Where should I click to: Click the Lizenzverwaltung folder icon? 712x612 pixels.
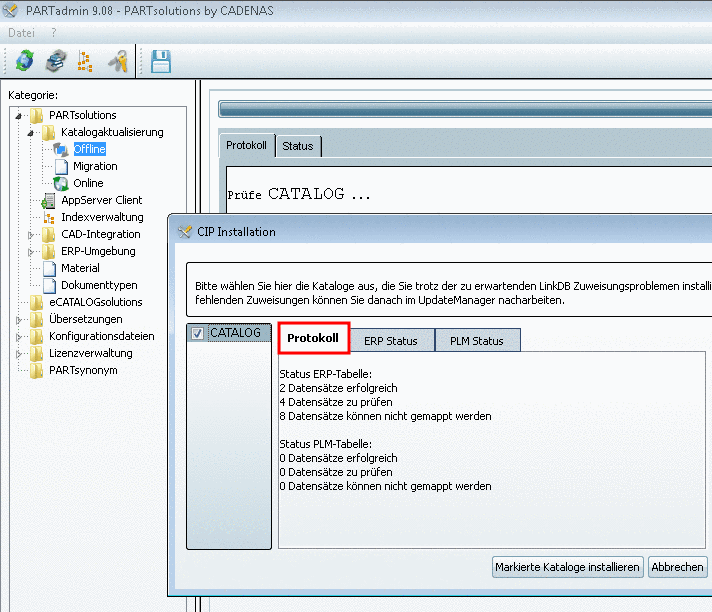(36, 353)
